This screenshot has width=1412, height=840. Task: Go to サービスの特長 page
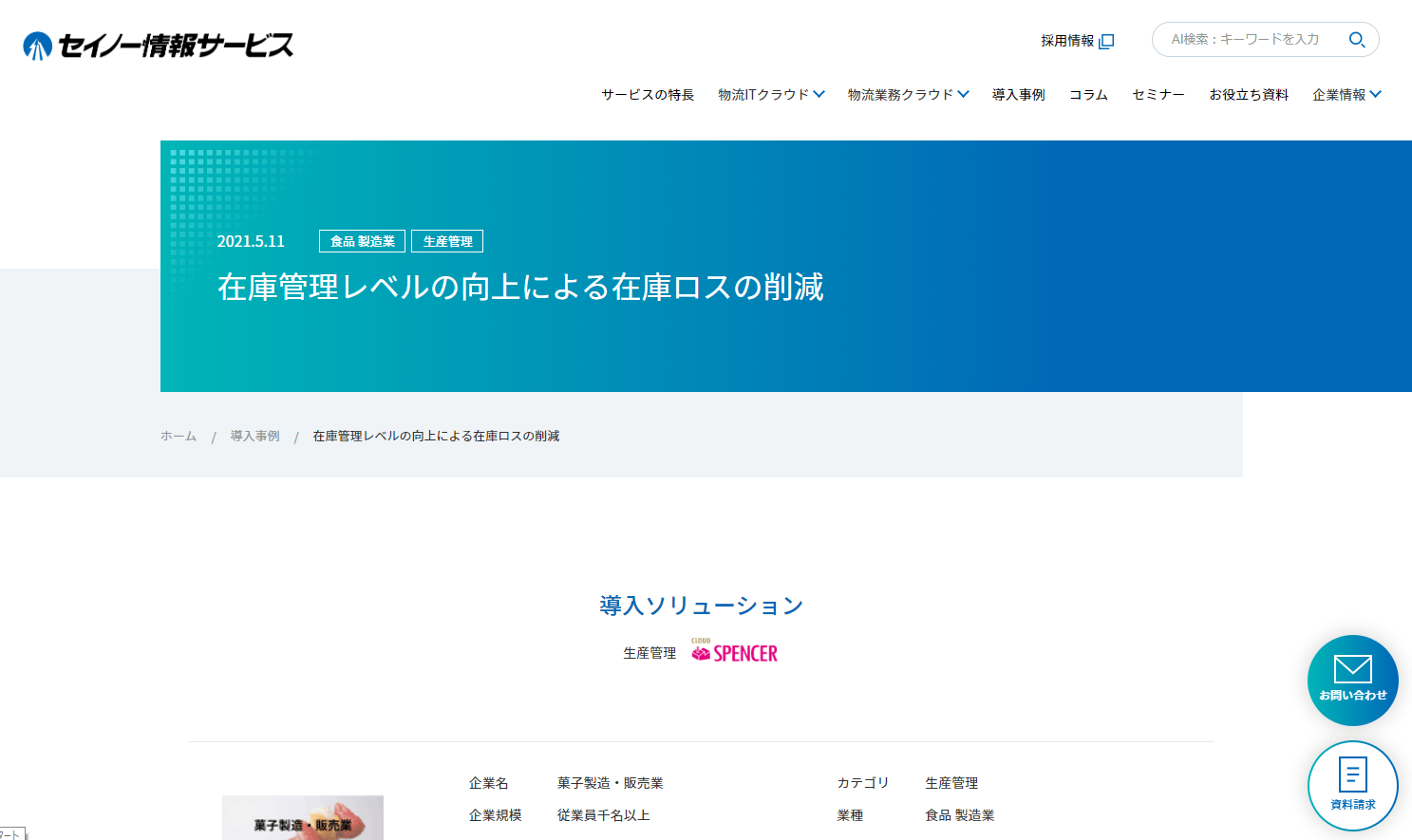point(648,95)
